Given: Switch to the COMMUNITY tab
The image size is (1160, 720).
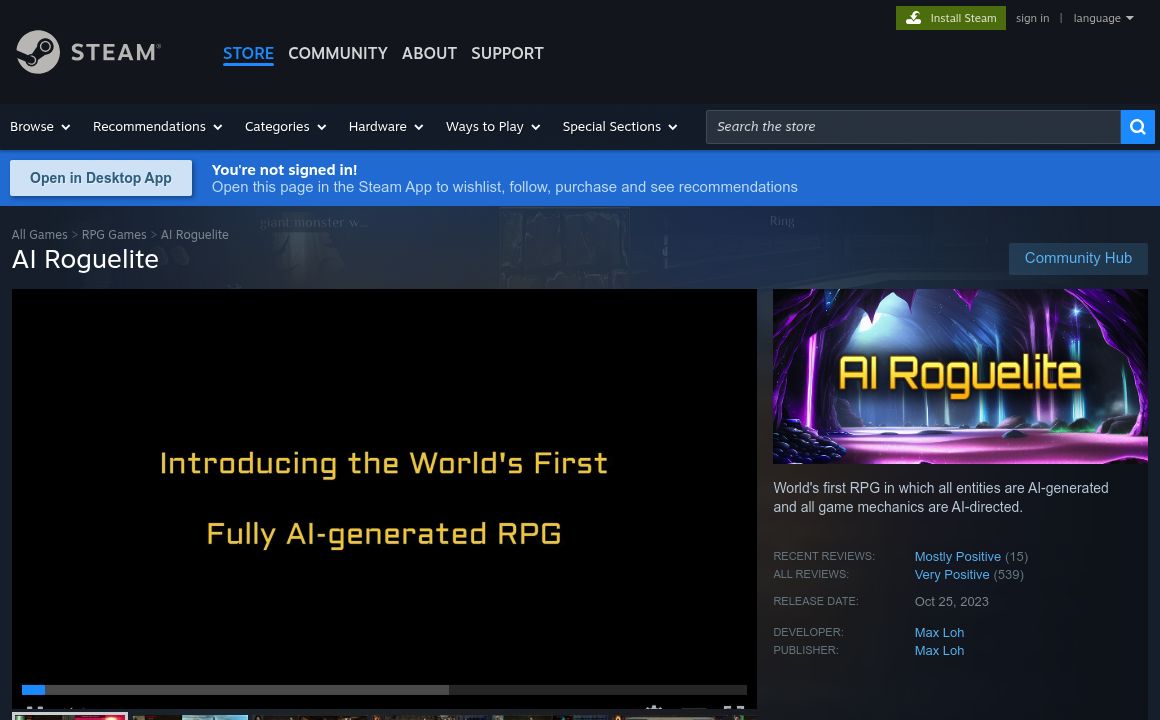Looking at the screenshot, I should pos(337,54).
